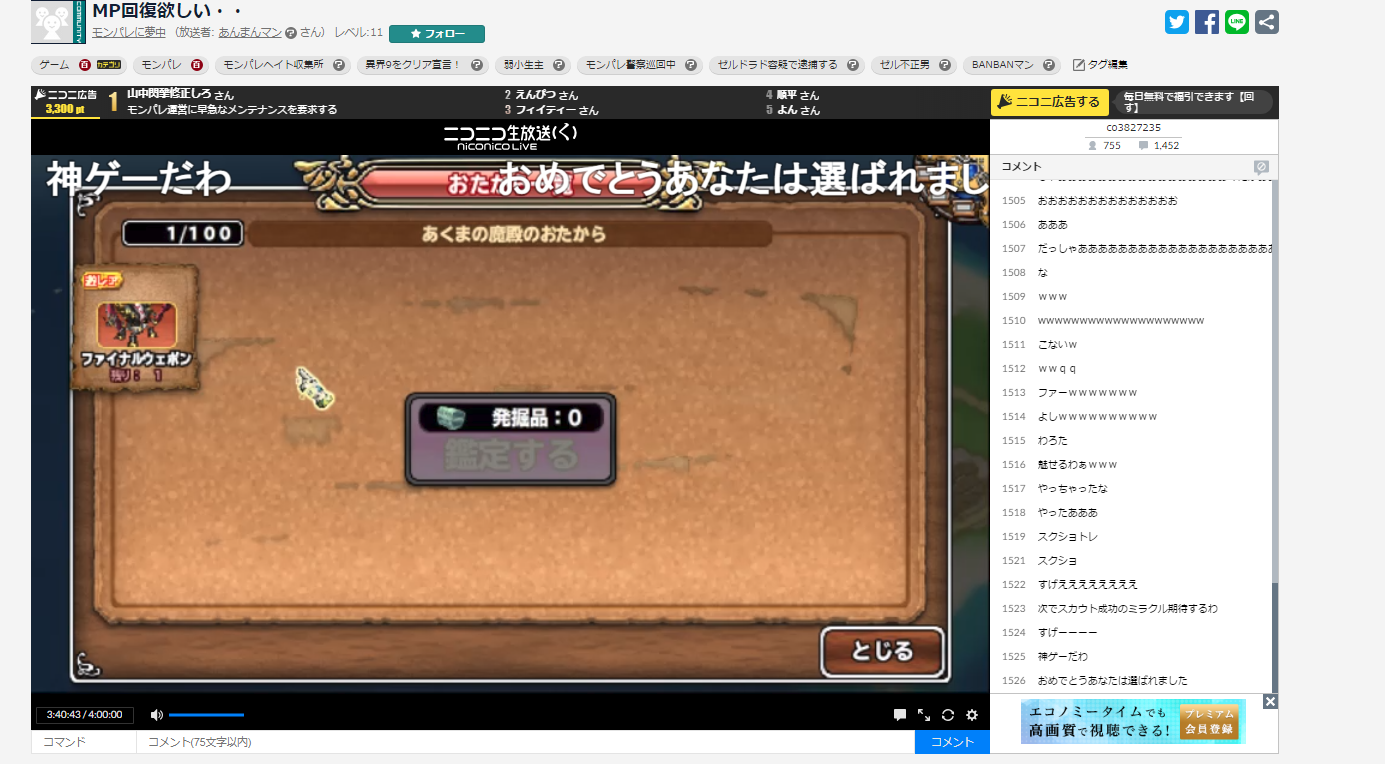The width and height of the screenshot is (1385, 764).
Task: Open the モンパレヘイト収集所 tag
Action: tap(273, 65)
